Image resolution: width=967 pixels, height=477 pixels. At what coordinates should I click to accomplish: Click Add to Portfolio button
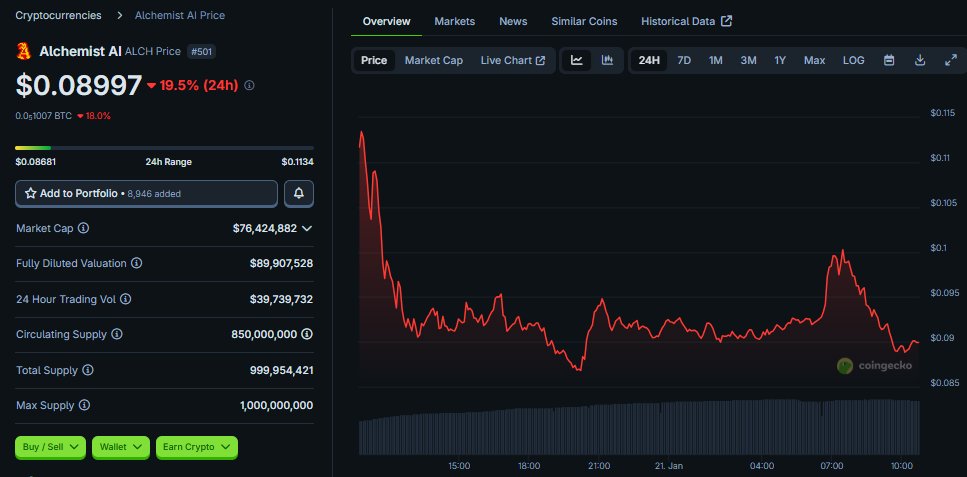[146, 193]
